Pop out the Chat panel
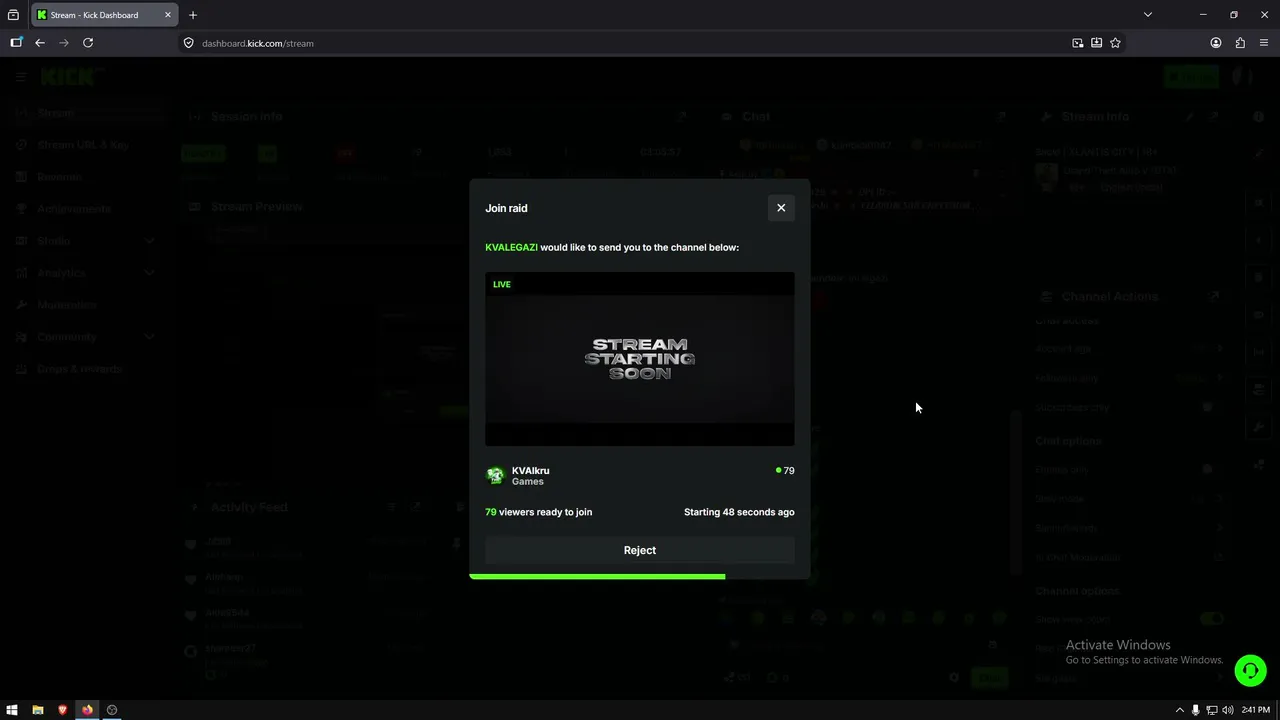 click(x=1001, y=117)
